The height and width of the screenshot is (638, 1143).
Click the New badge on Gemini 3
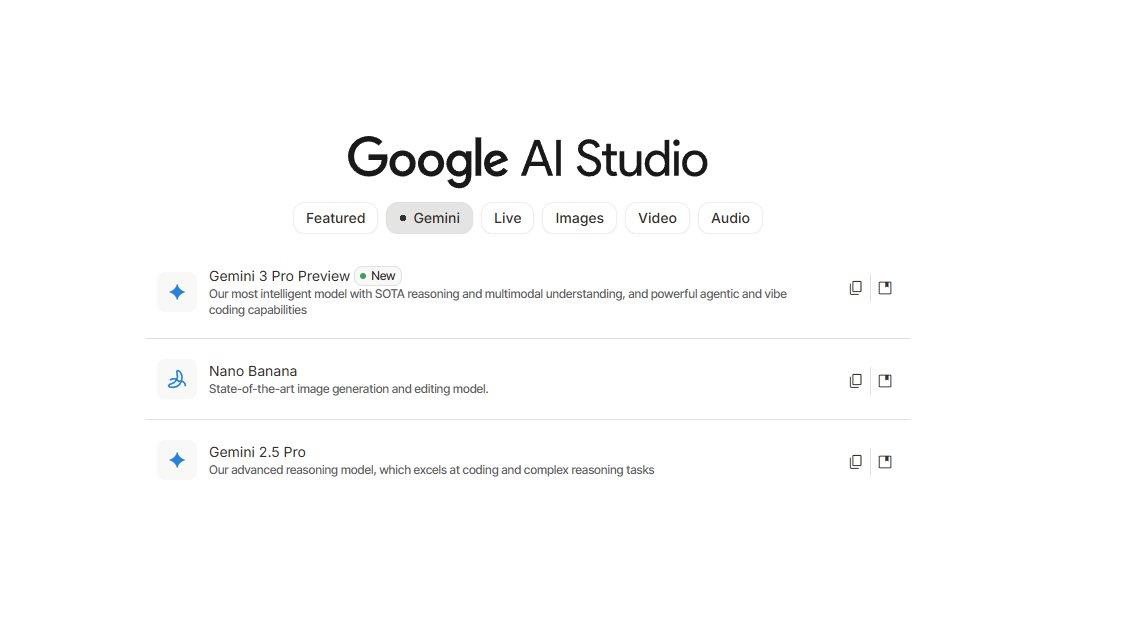pos(378,276)
